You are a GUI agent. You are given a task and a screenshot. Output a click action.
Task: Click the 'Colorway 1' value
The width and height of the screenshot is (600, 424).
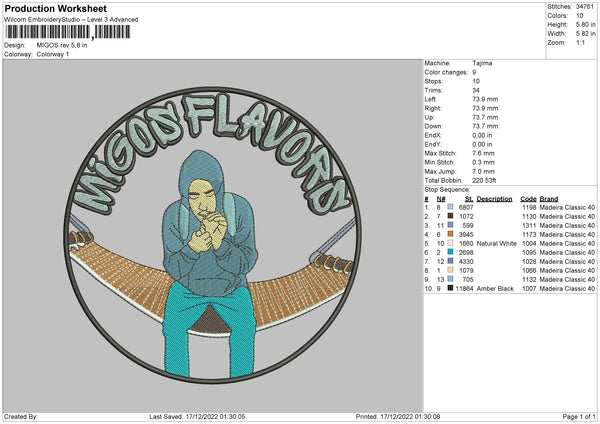pyautogui.click(x=53, y=54)
